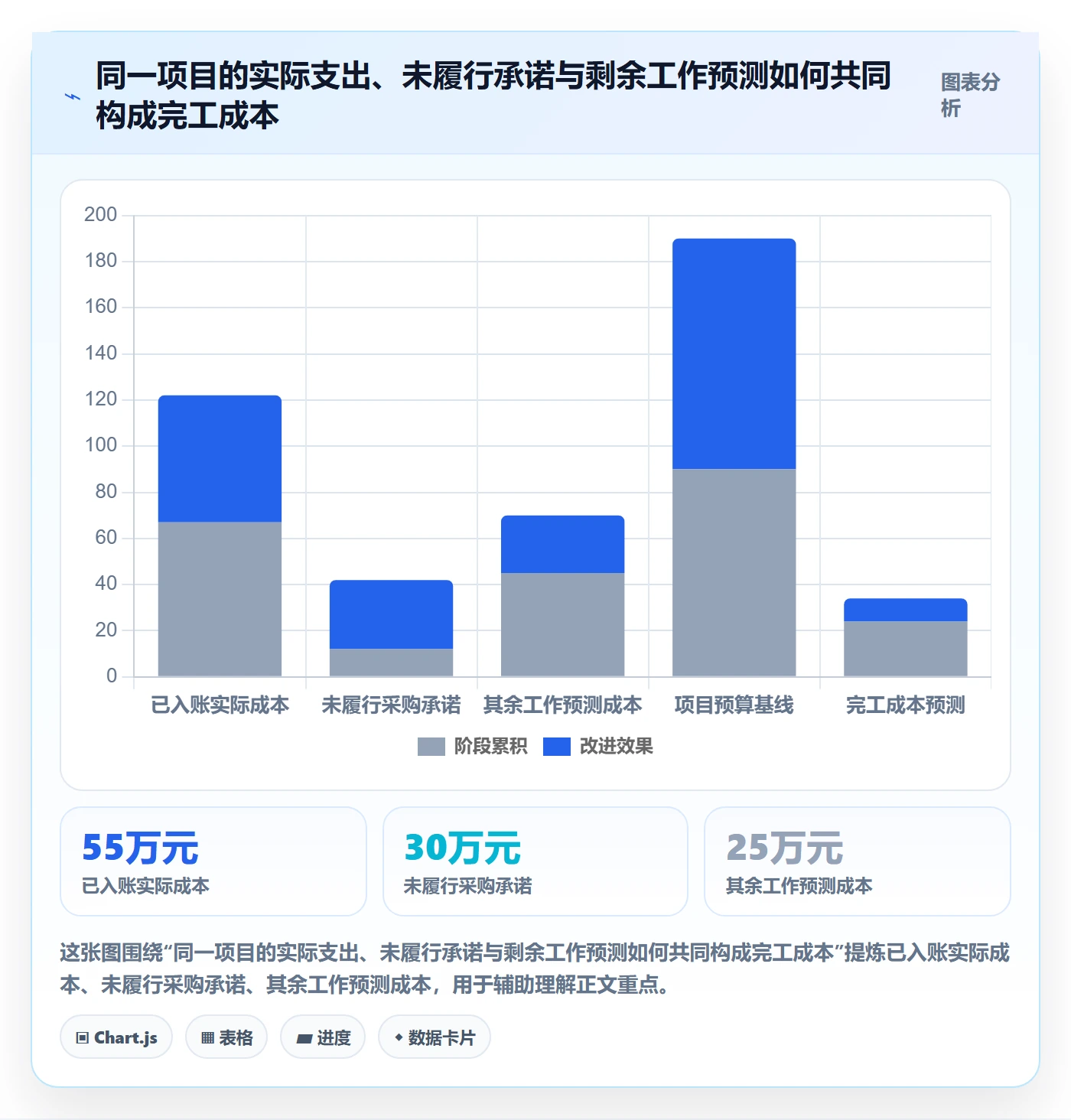
Task: Click the 其余工作预测成本 x-axis label
Action: (562, 705)
